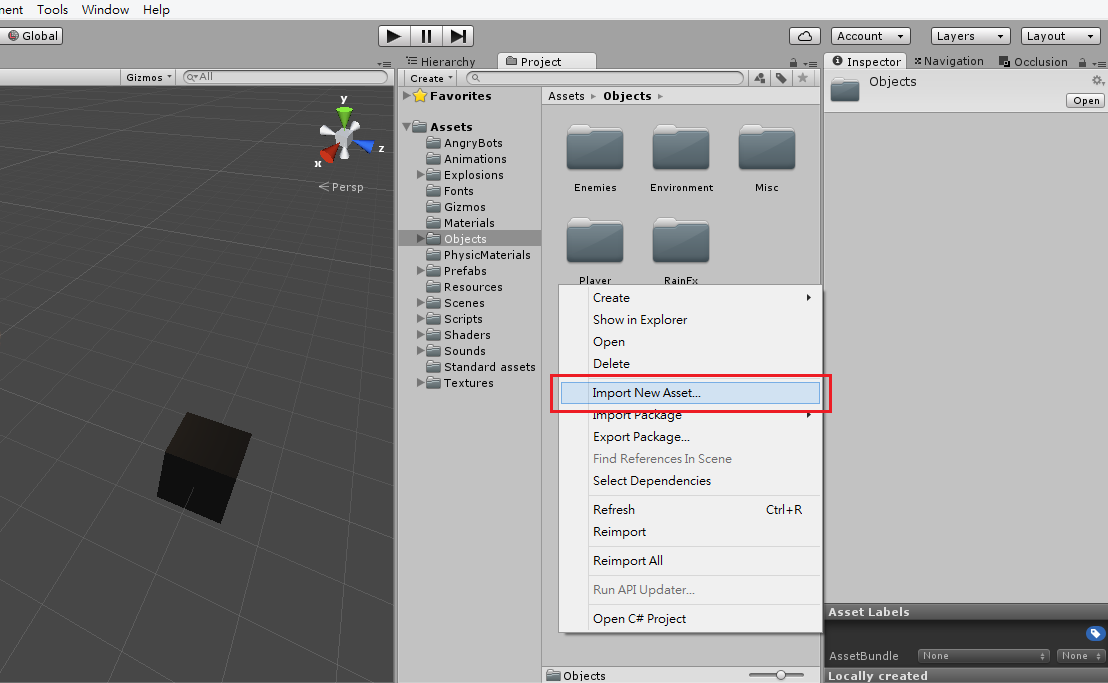Open the Create dropdown in Project panel
1108x683 pixels.
pos(428,77)
